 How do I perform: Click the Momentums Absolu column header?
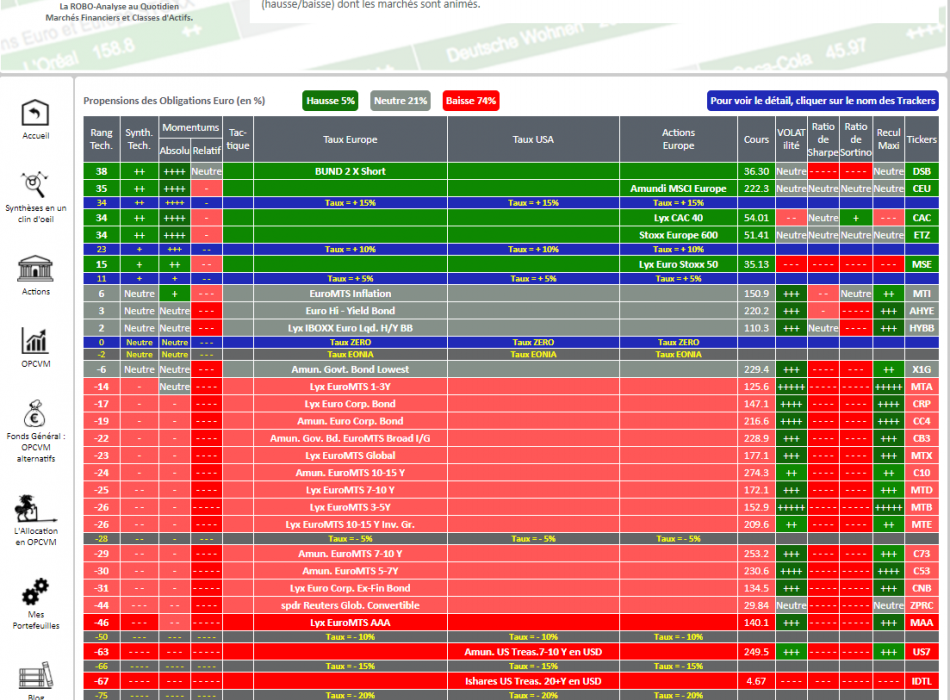(174, 150)
